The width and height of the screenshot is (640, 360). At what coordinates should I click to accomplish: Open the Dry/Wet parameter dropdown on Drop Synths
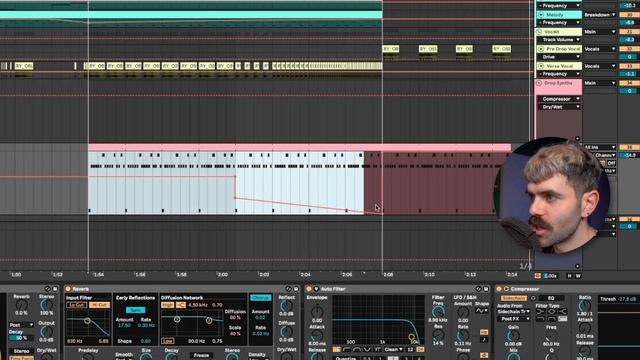(559, 107)
